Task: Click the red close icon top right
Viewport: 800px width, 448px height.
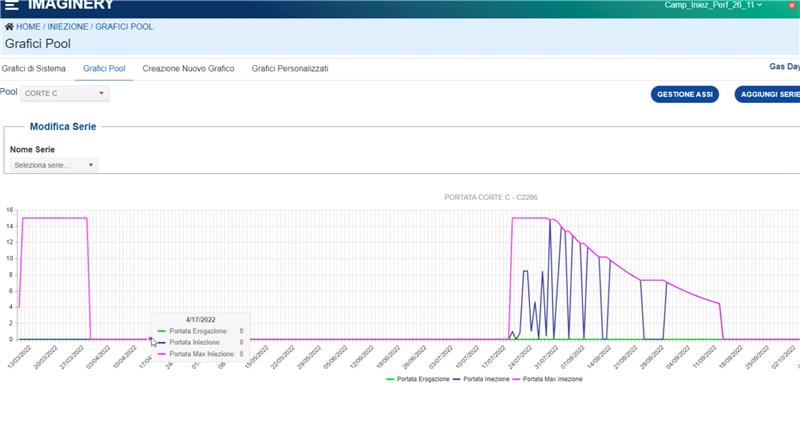Action: click(792, 5)
